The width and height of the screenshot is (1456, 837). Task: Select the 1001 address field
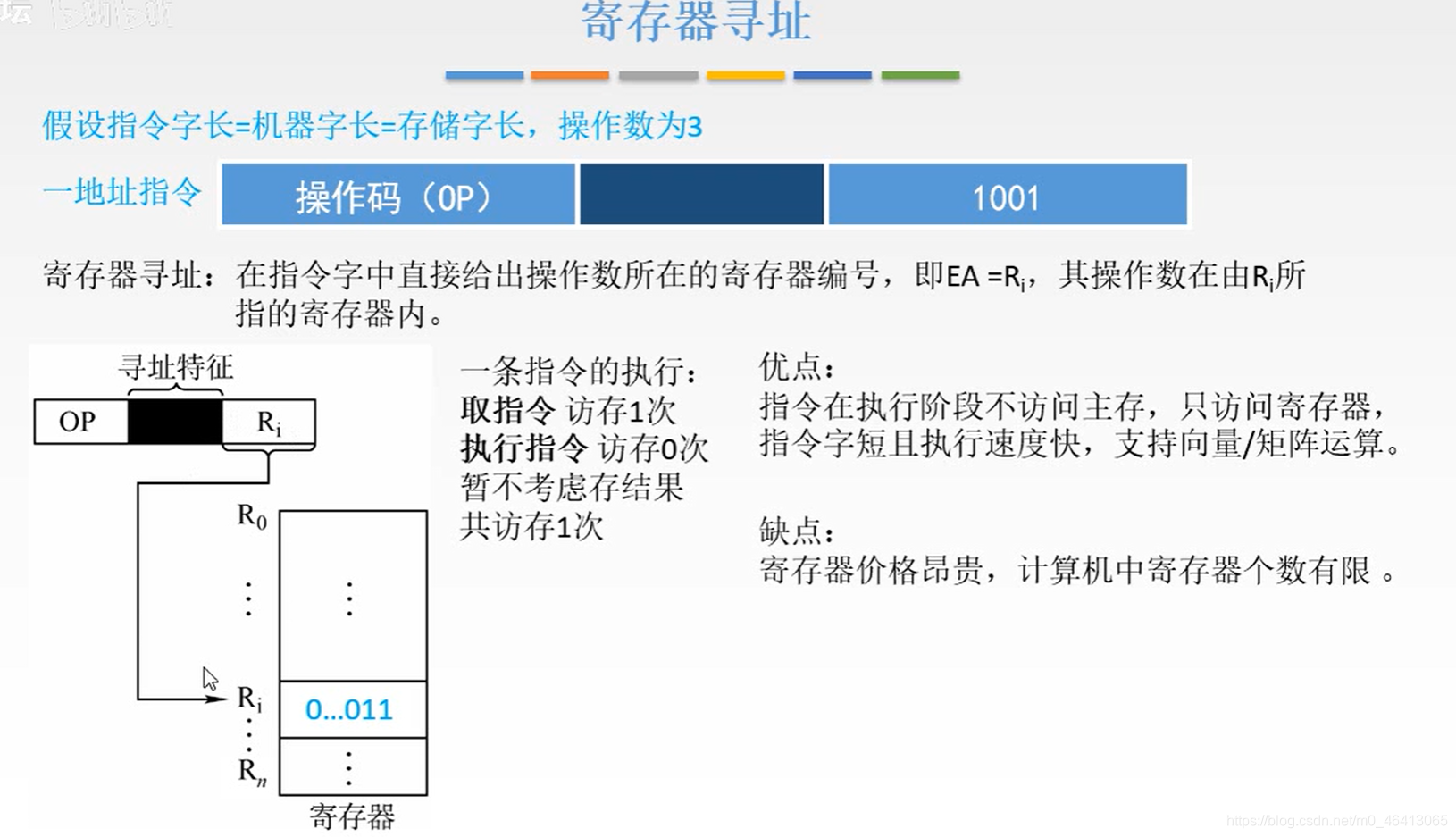tap(1008, 195)
